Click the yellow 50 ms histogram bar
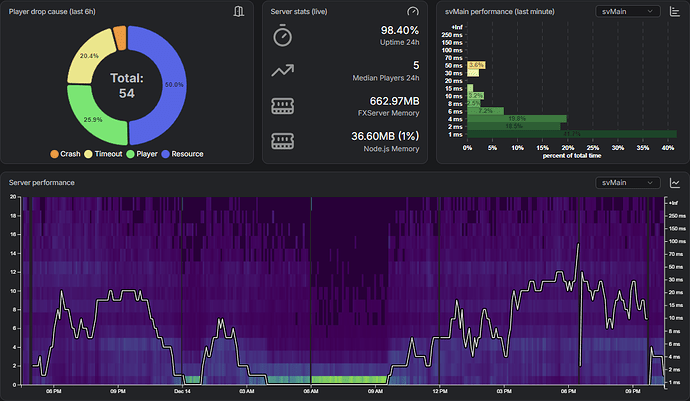Viewport: 690px width, 401px height. point(476,65)
